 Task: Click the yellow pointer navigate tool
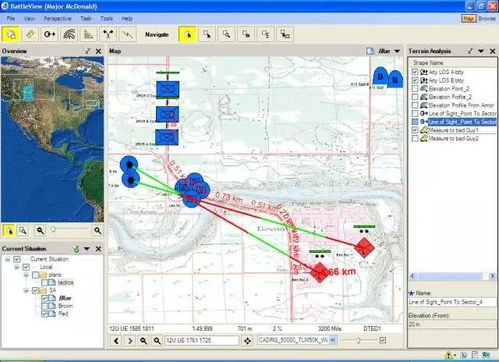tap(187, 35)
